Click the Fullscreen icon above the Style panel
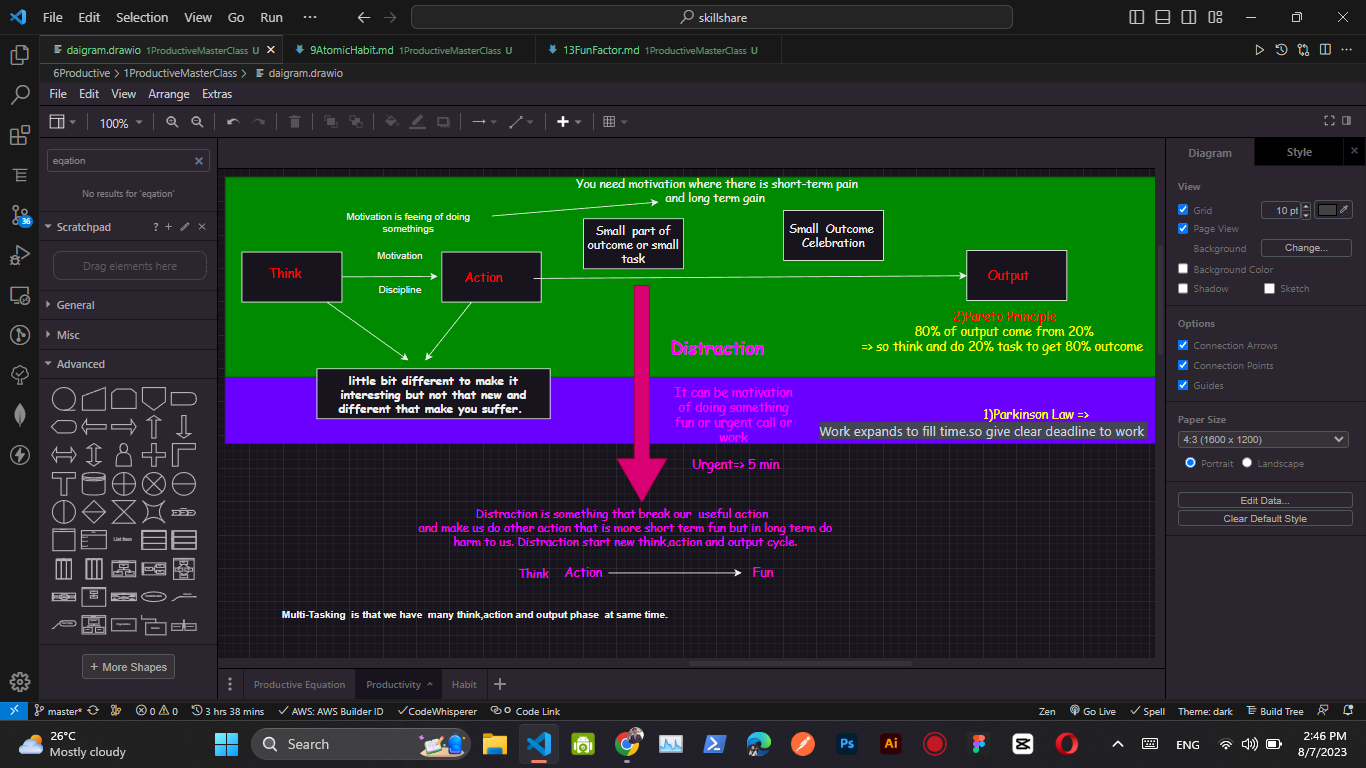Screen dimensions: 1366x768 coord(1329,120)
